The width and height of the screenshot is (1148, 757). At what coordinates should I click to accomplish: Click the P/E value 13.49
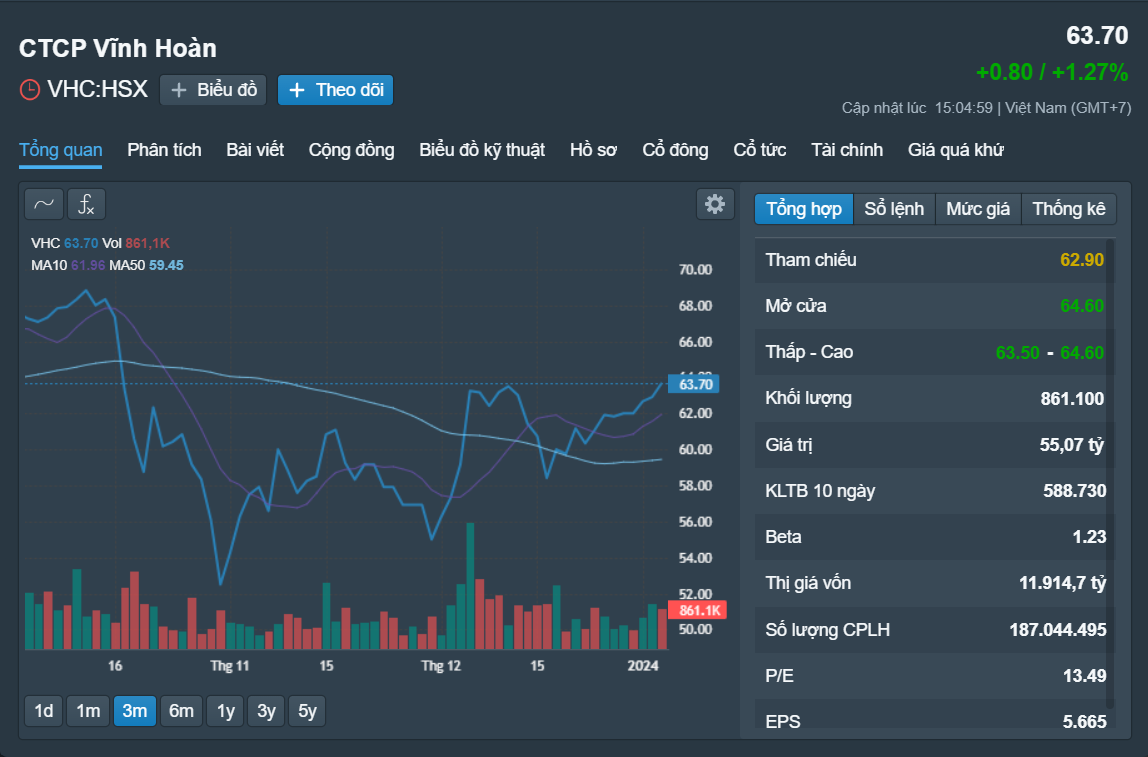(x=1084, y=676)
